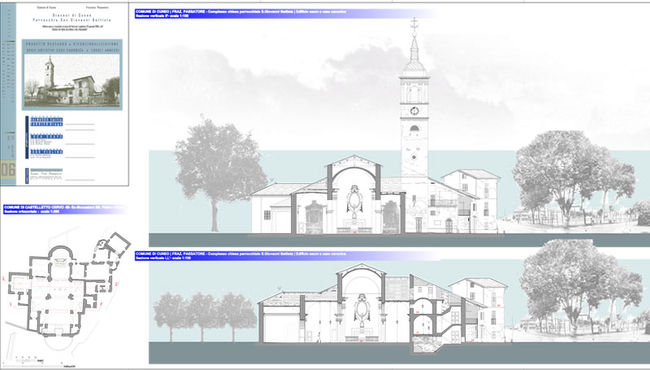Select the sheet number 06 label

point(8,170)
